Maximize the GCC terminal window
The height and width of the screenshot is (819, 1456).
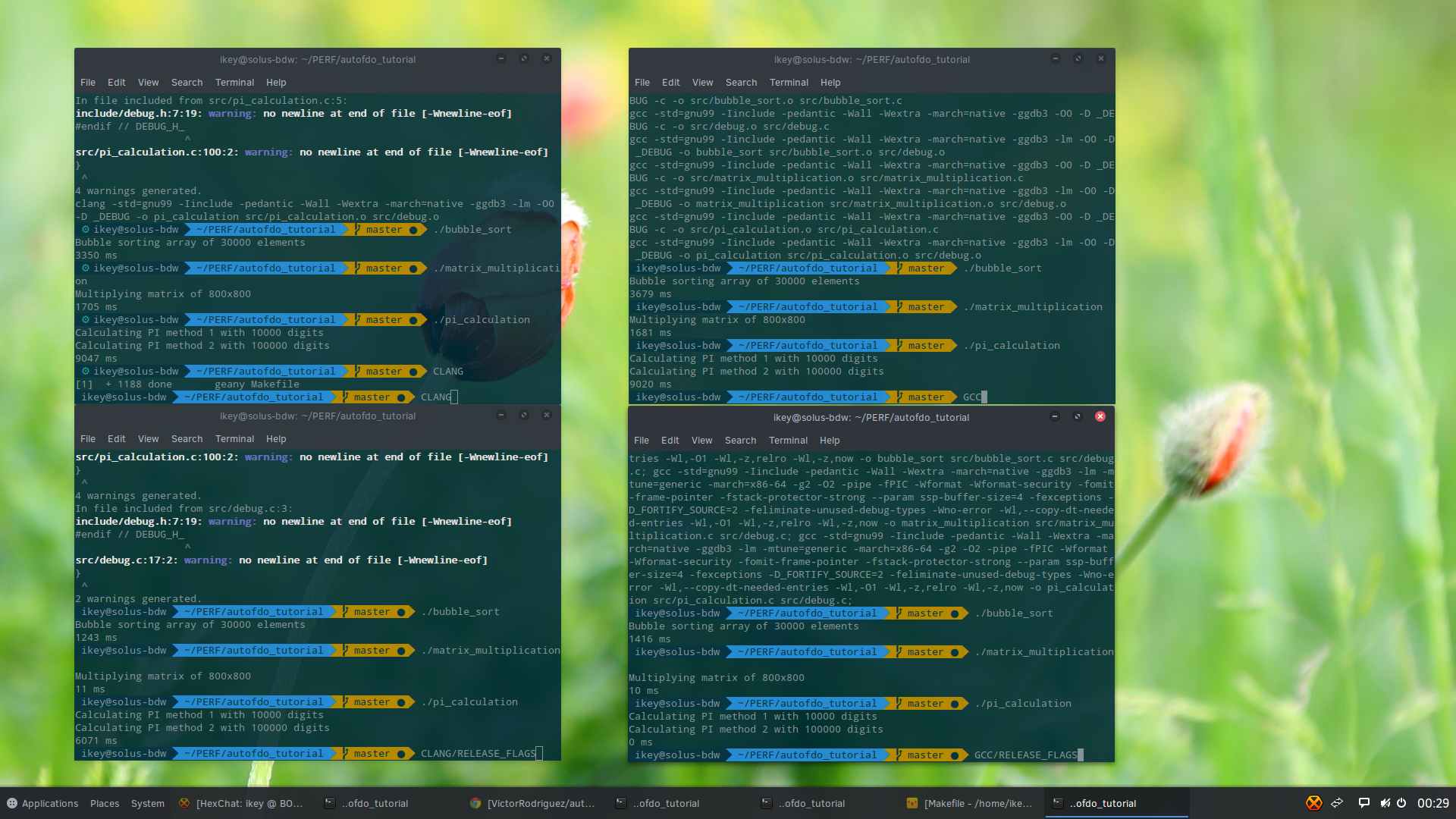(1078, 58)
